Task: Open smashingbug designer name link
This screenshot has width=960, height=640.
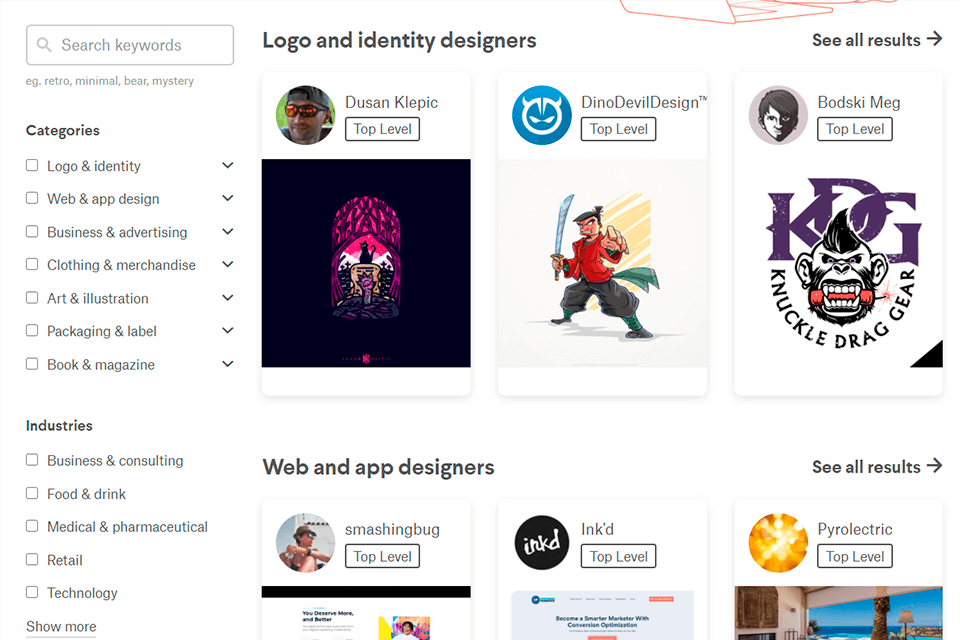Action: point(392,529)
